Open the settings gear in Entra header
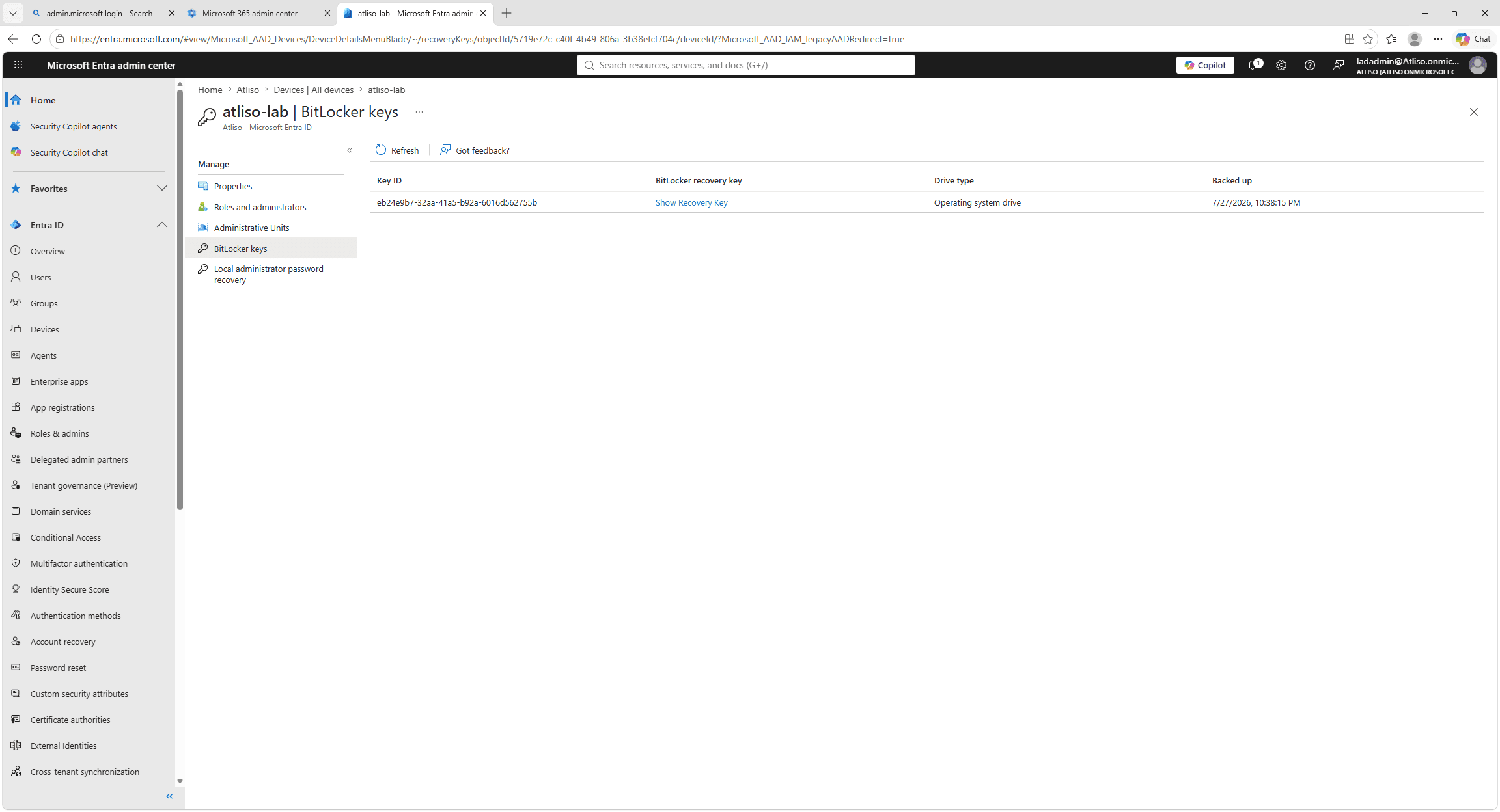 coord(1281,65)
